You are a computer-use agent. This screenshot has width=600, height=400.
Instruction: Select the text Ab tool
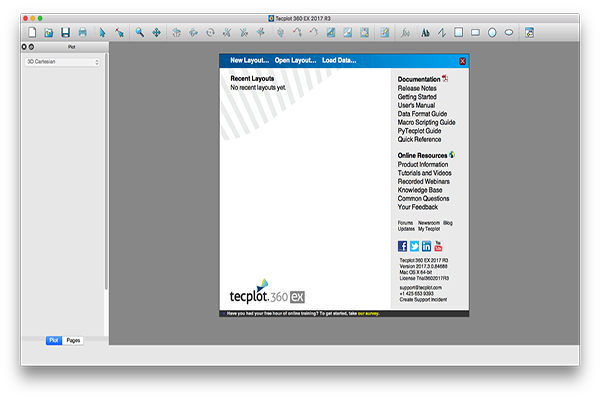click(425, 33)
